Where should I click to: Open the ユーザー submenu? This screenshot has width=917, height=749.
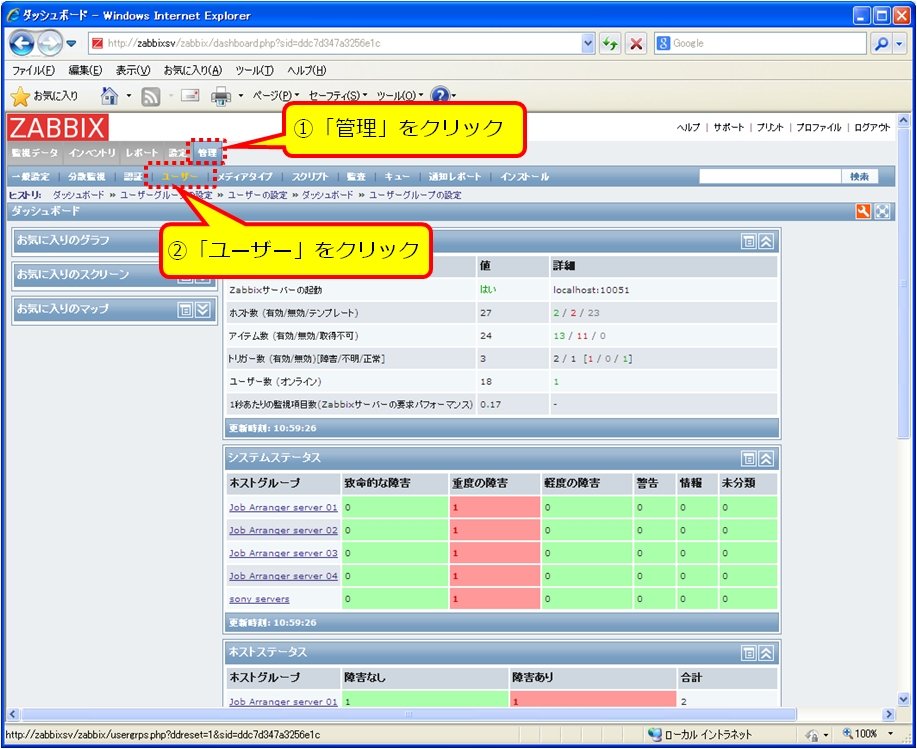180,177
